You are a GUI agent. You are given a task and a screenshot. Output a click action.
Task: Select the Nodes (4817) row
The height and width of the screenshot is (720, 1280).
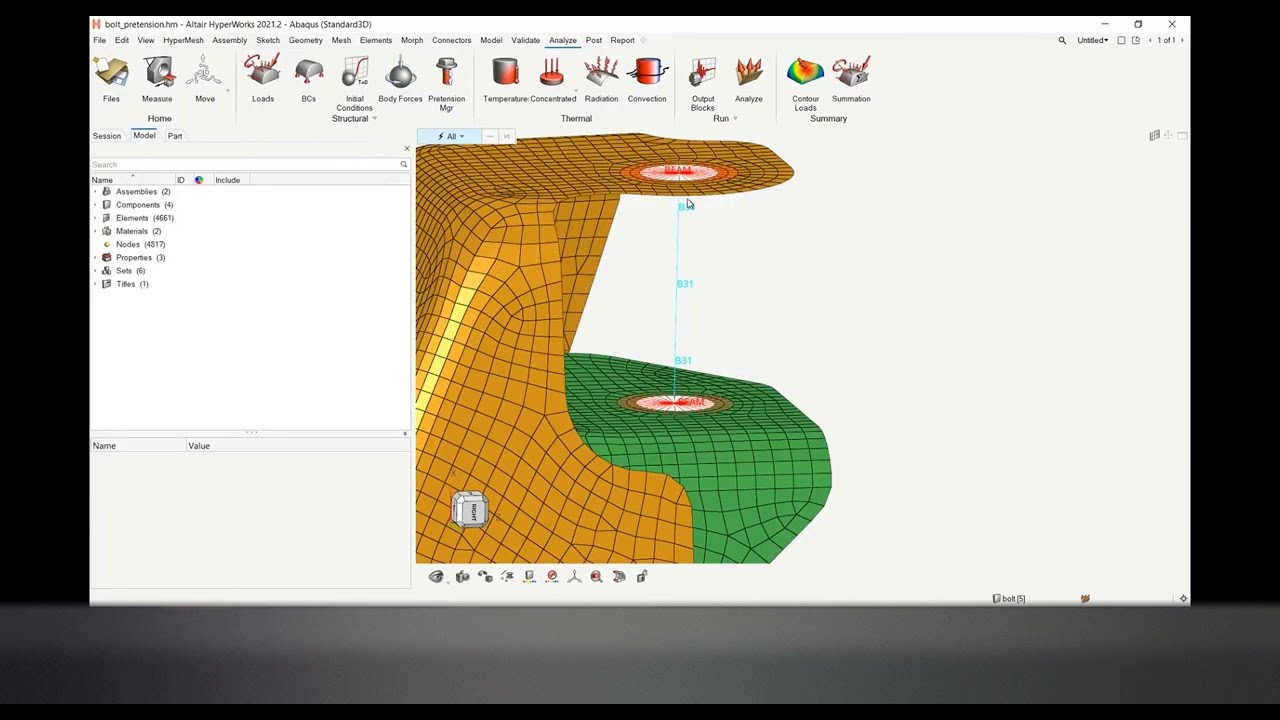pos(140,244)
